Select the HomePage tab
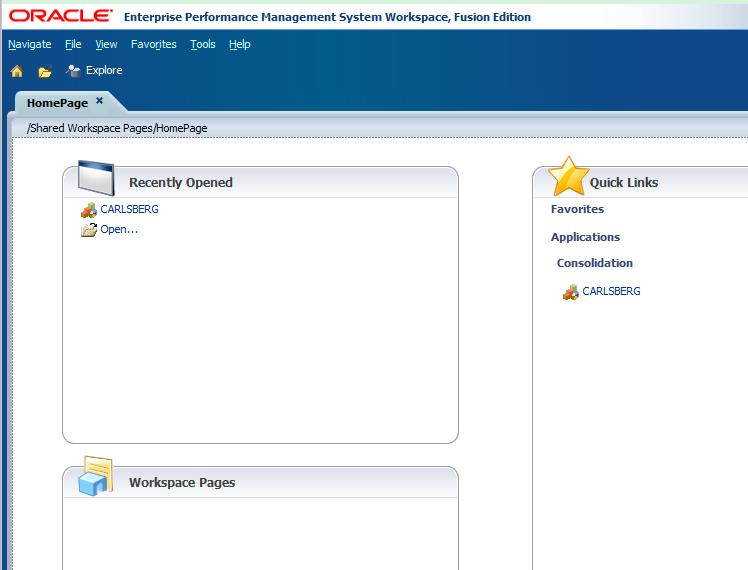Image resolution: width=748 pixels, height=570 pixels. tap(57, 103)
